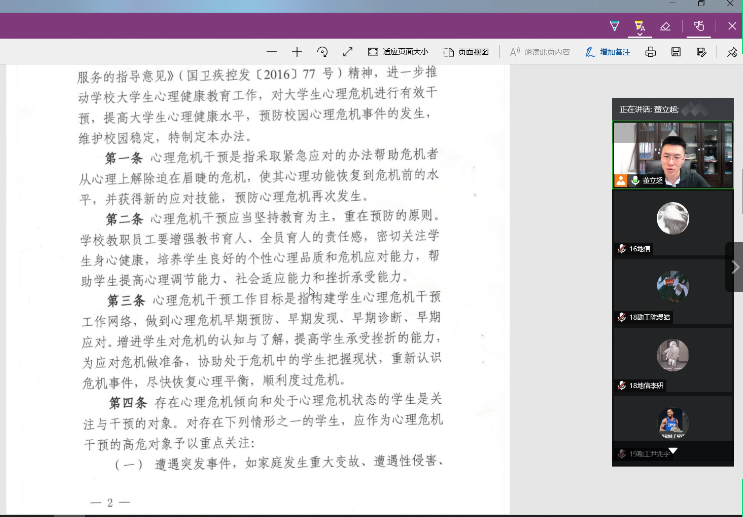Screen dimensions: 743x517
Task: Select the ballpoint pen annotation tool
Action: pyautogui.click(x=614, y=26)
